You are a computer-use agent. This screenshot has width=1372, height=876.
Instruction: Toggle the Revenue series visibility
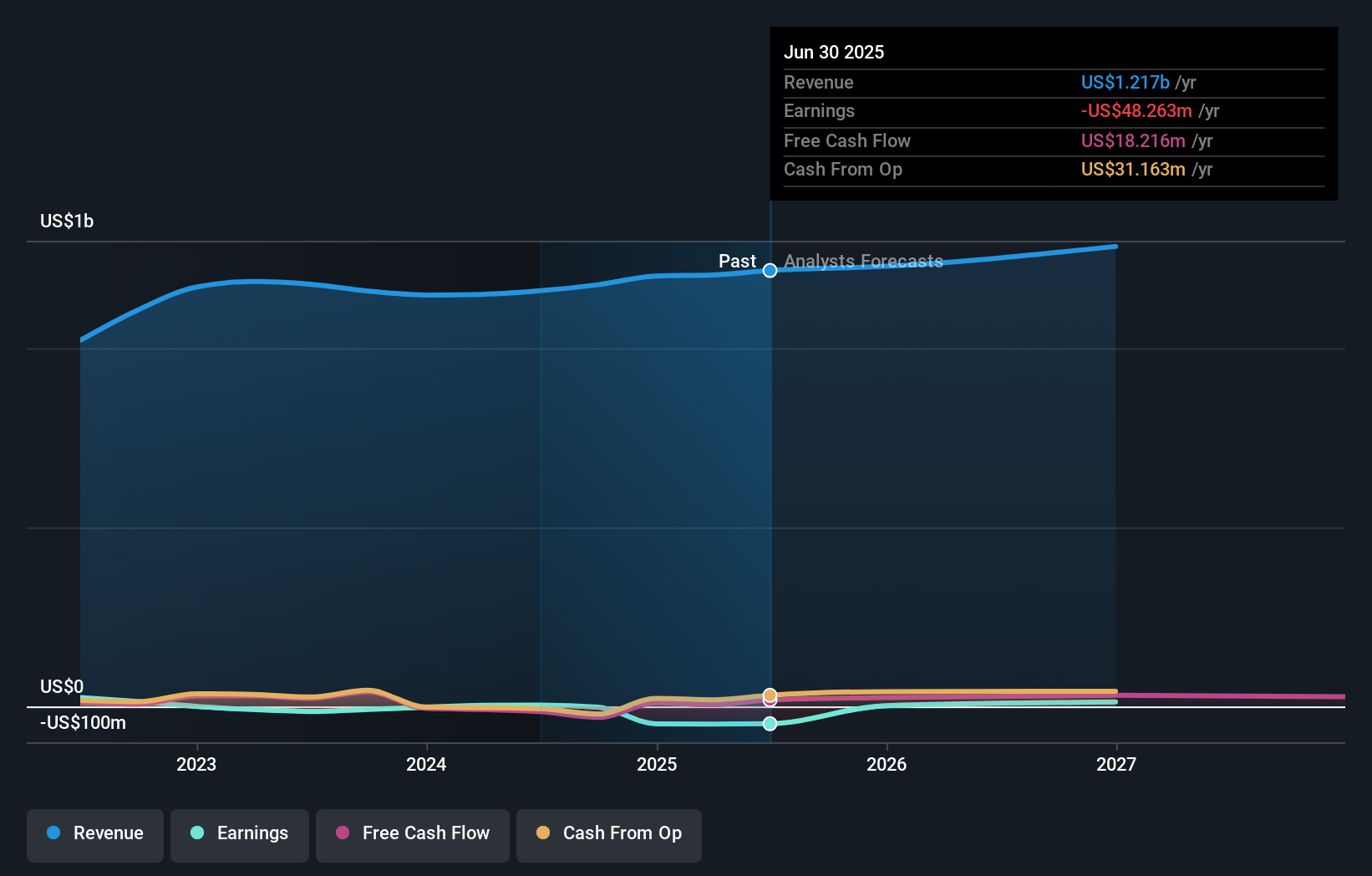pos(94,834)
